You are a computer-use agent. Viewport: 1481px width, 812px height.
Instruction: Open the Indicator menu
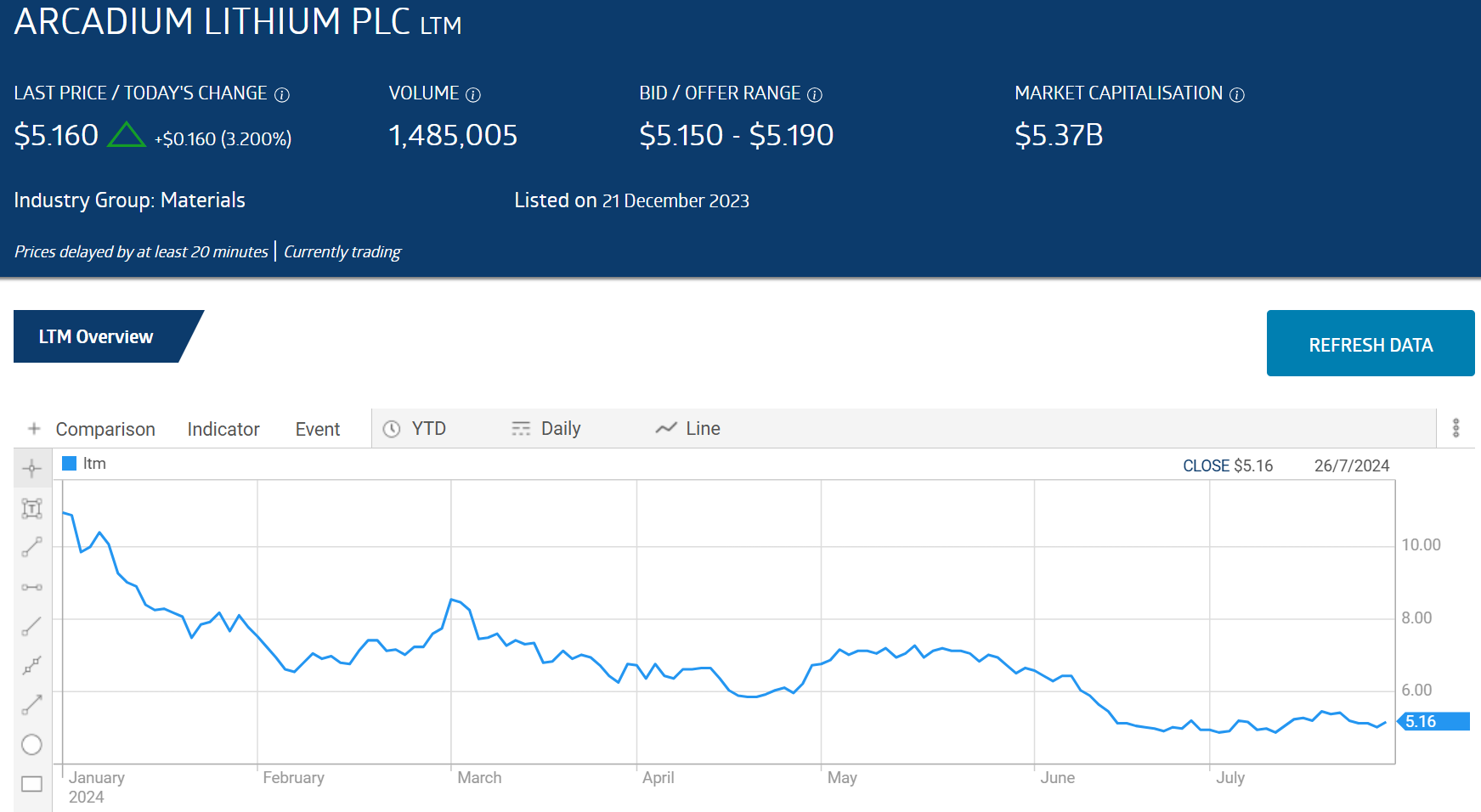(x=223, y=430)
